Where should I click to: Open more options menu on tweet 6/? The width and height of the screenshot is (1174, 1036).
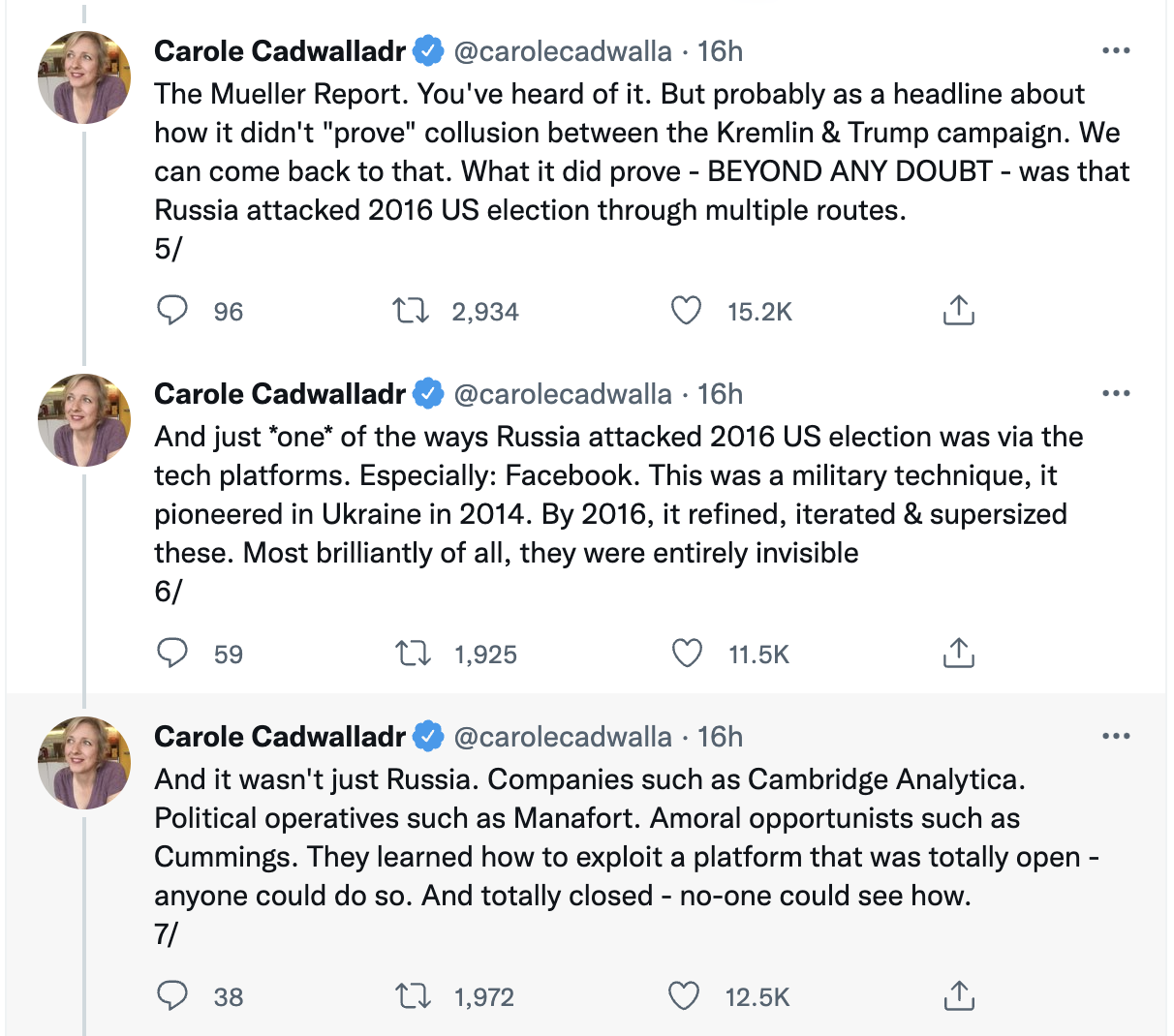tap(1116, 394)
